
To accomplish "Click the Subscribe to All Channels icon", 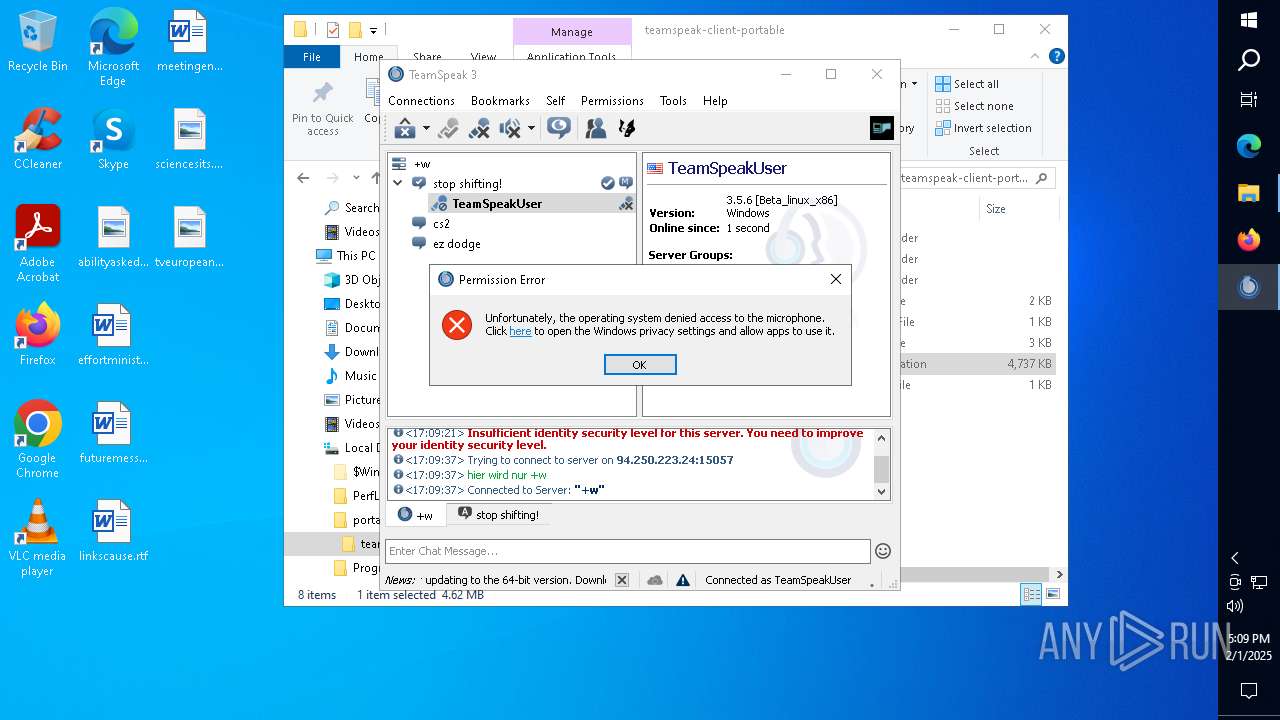I will coord(559,128).
